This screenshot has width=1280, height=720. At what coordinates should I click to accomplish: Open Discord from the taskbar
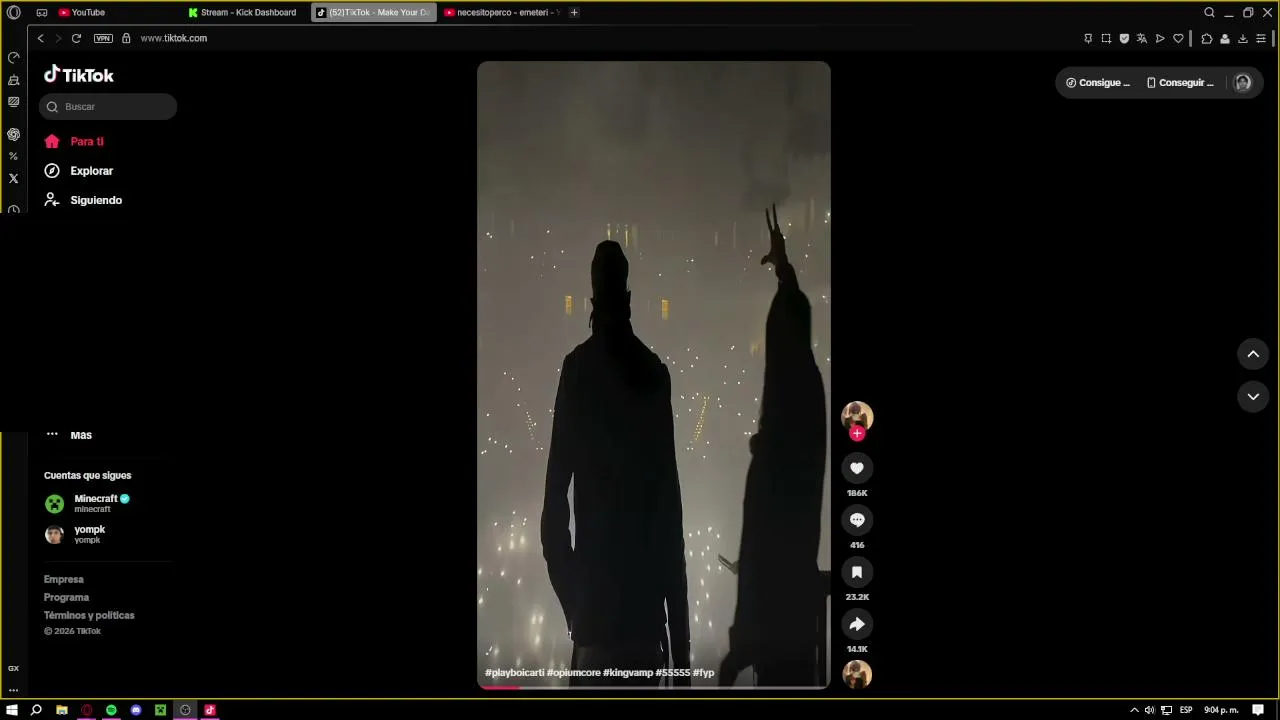click(136, 710)
